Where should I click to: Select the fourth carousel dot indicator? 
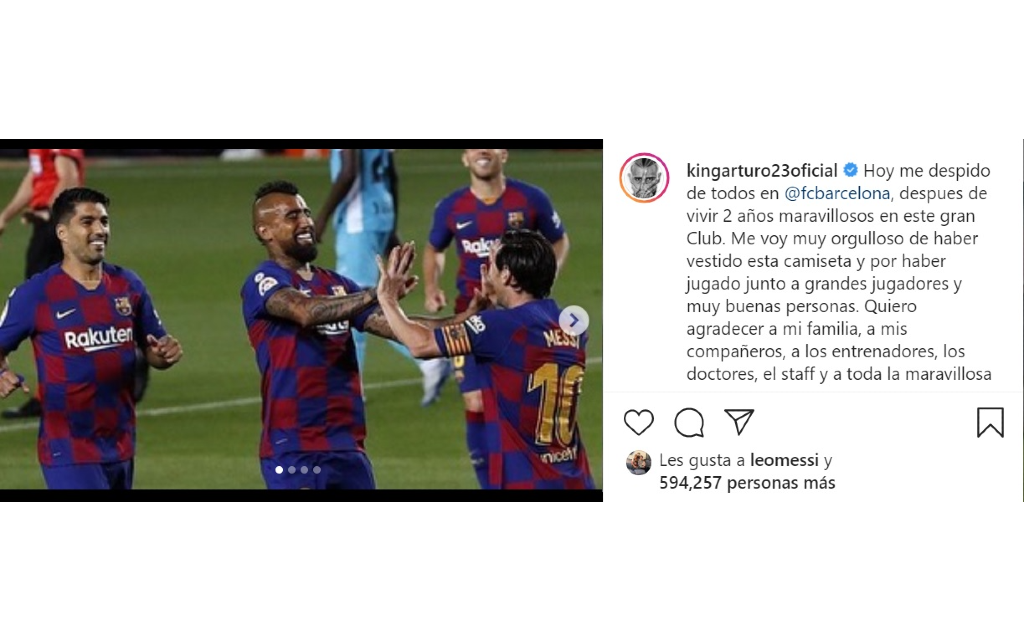coord(317,470)
